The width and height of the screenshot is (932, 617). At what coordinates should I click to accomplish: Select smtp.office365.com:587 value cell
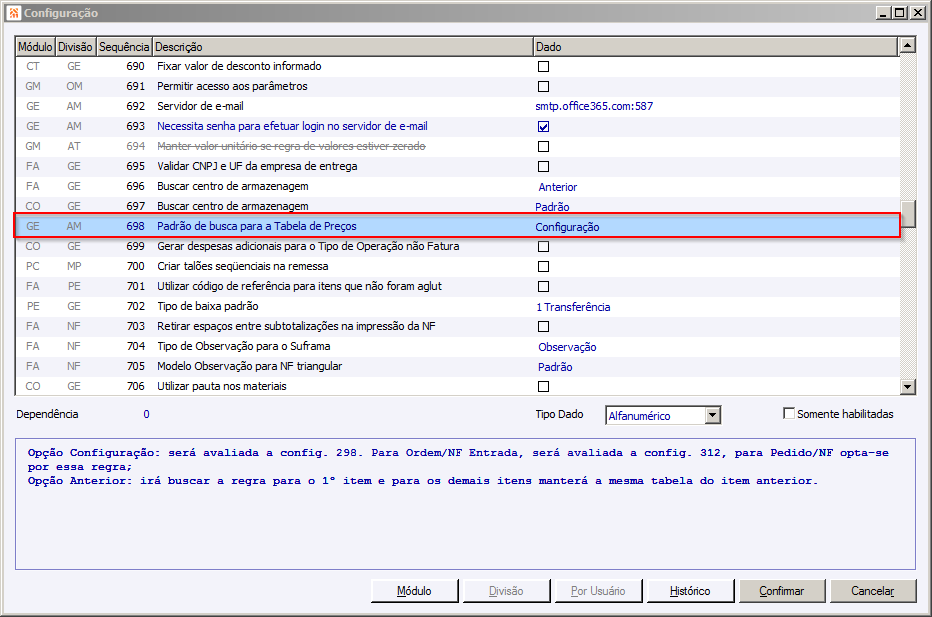(x=594, y=106)
